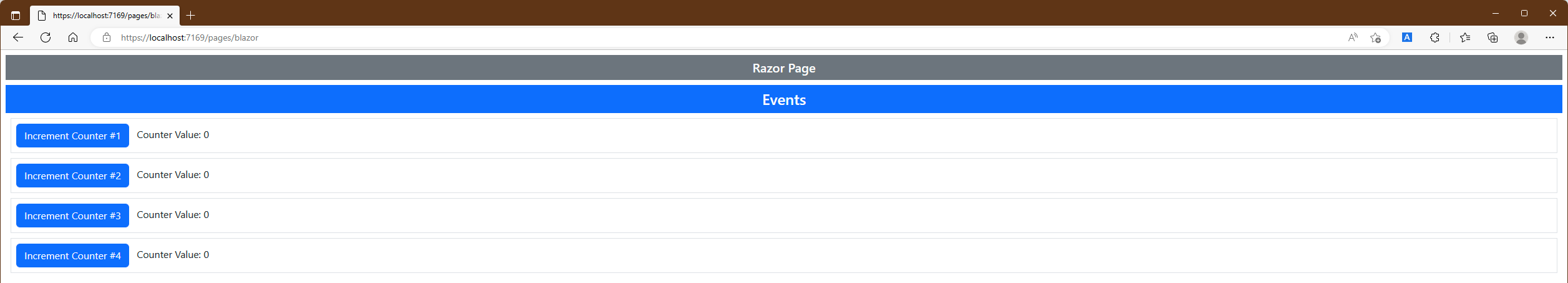Screen dimensions: 1568x283
Task: Click the blue Events heading
Action: (784, 99)
